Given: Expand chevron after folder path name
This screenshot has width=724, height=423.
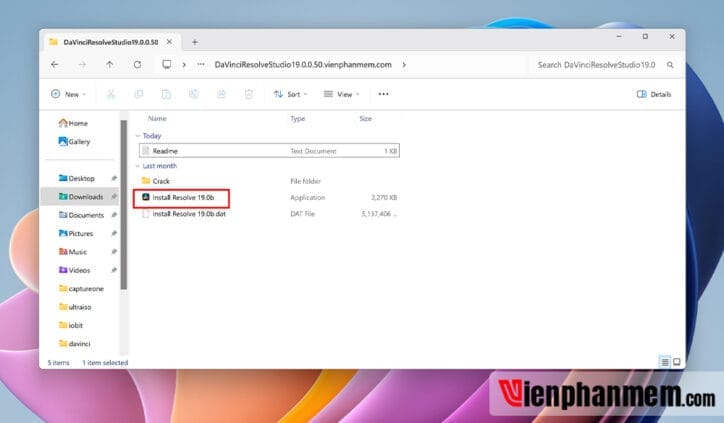Looking at the screenshot, I should 404,65.
